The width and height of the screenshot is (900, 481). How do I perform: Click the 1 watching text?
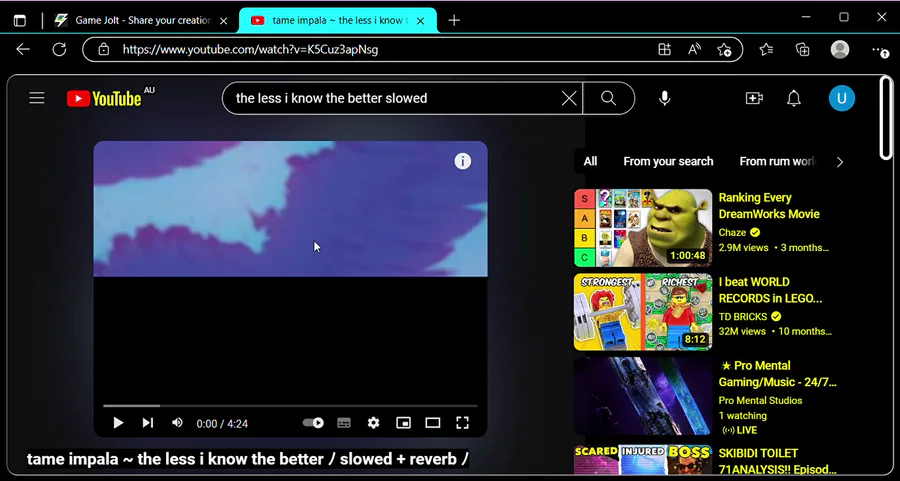(743, 416)
